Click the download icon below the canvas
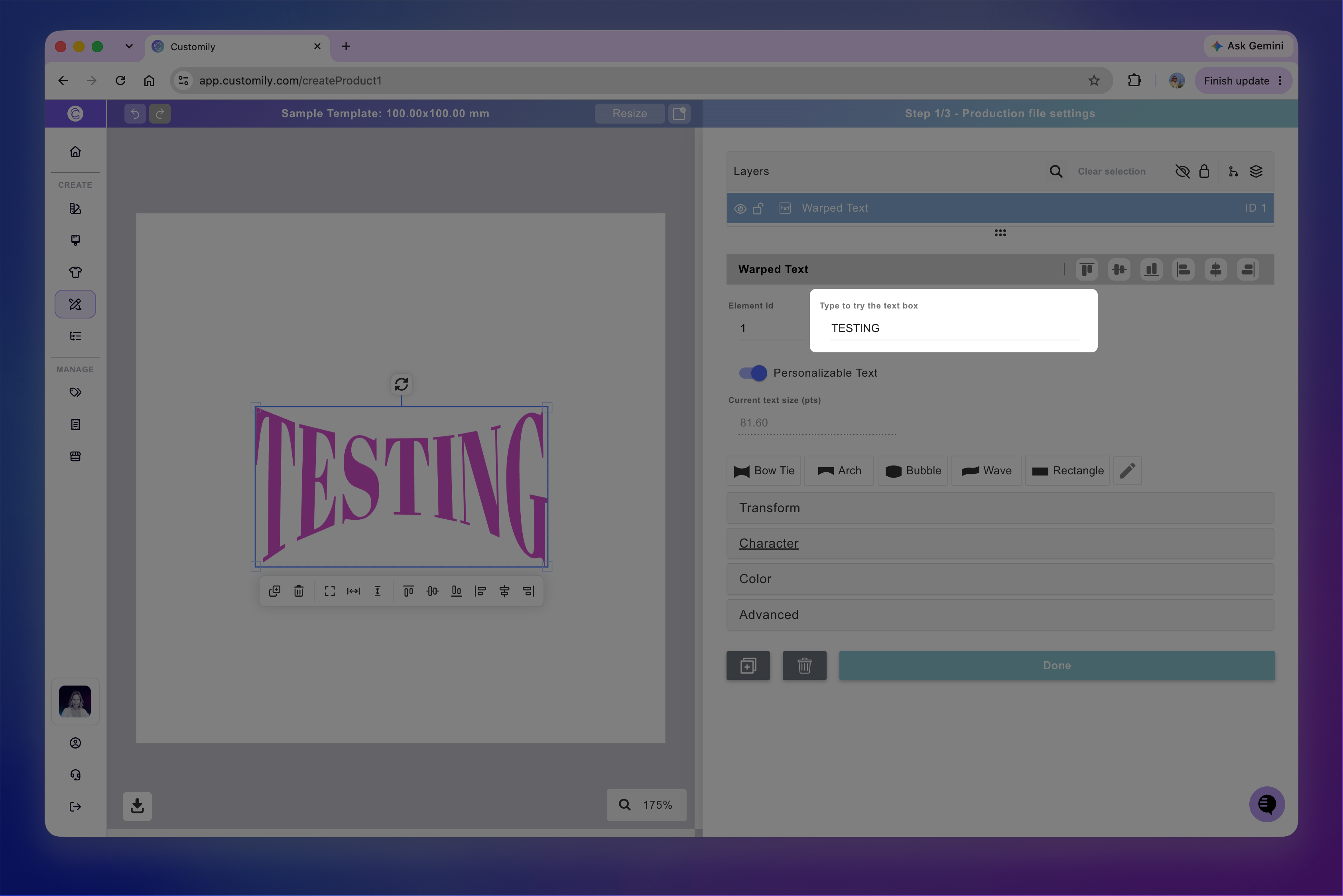 coord(137,806)
